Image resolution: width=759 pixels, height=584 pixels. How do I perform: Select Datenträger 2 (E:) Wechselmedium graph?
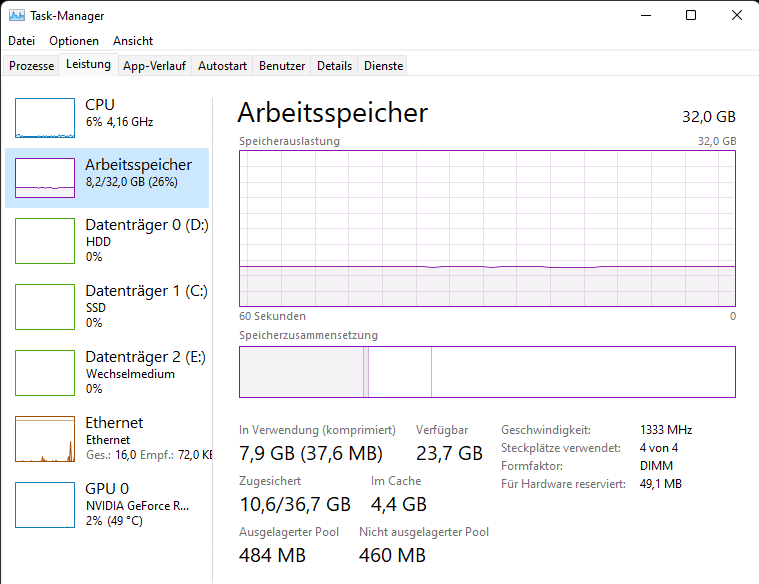point(45,373)
